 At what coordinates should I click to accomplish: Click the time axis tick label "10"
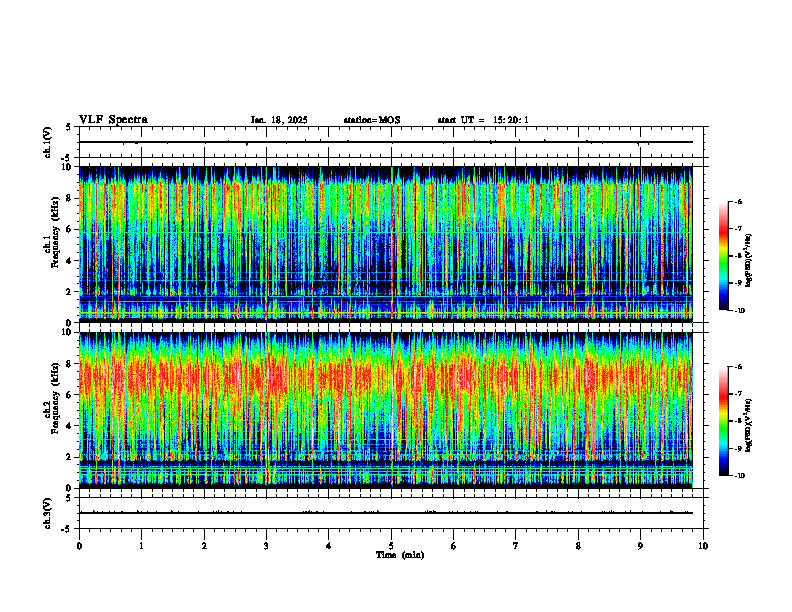(703, 546)
